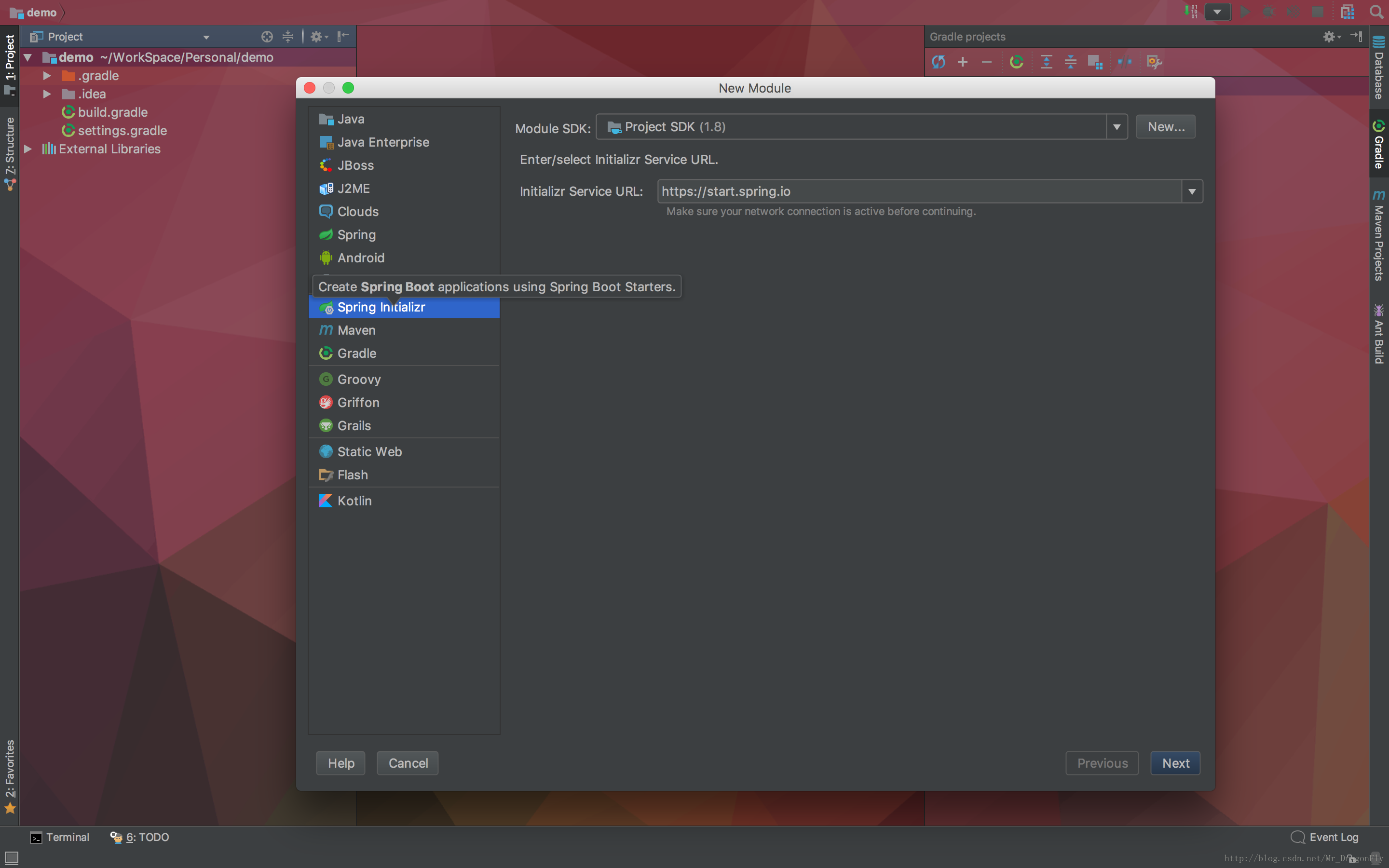
Task: Click the Initializr Service URL field
Action: click(920, 192)
